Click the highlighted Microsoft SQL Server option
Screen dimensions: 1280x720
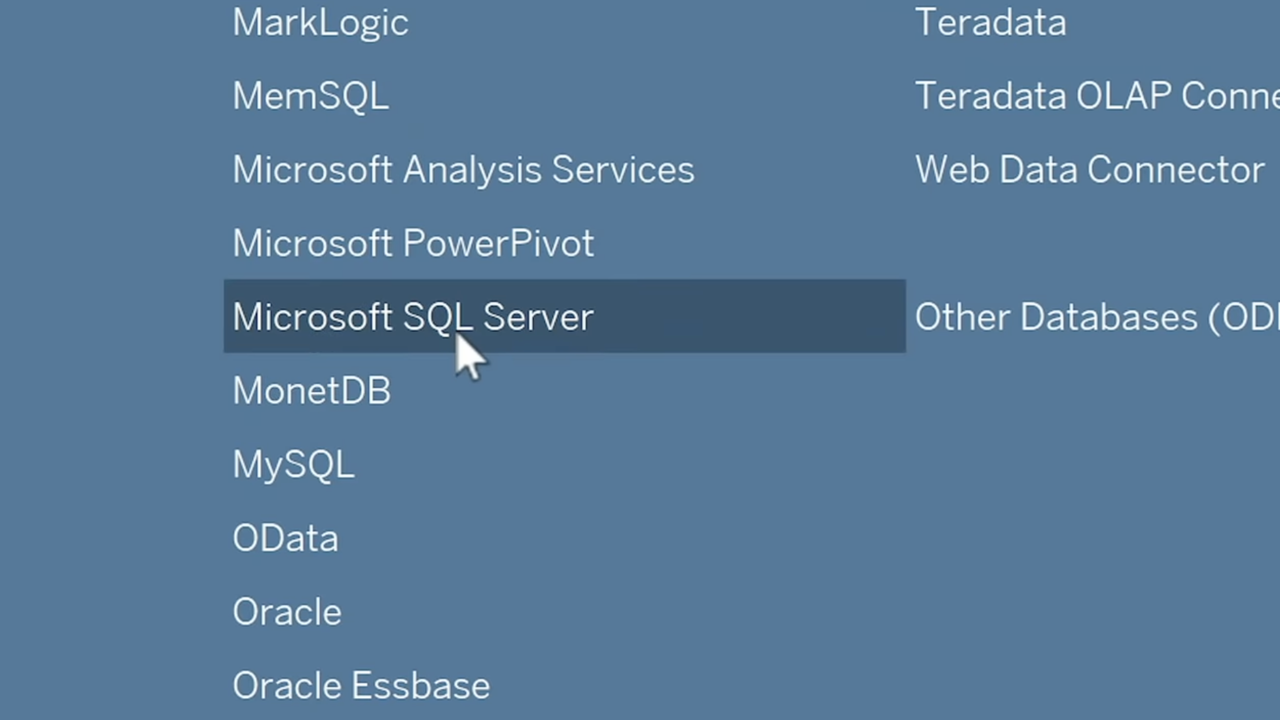pyautogui.click(x=413, y=317)
